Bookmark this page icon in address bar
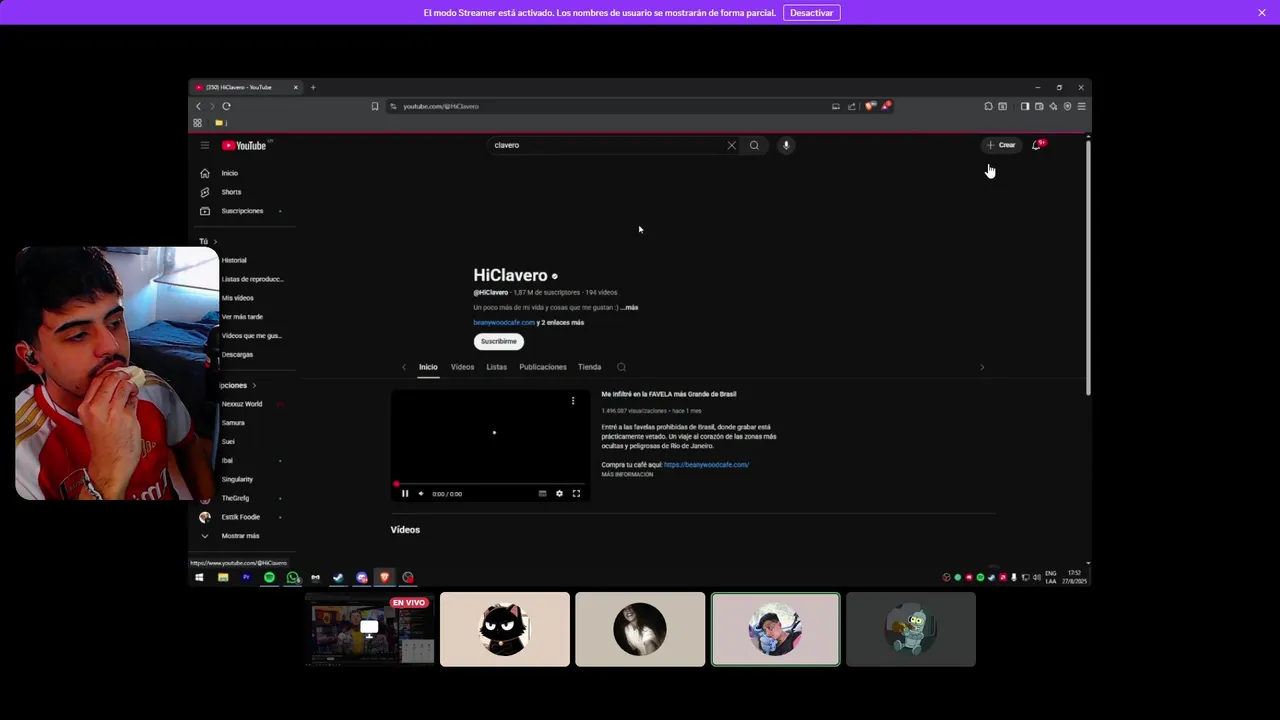This screenshot has height=720, width=1280. coord(375,106)
